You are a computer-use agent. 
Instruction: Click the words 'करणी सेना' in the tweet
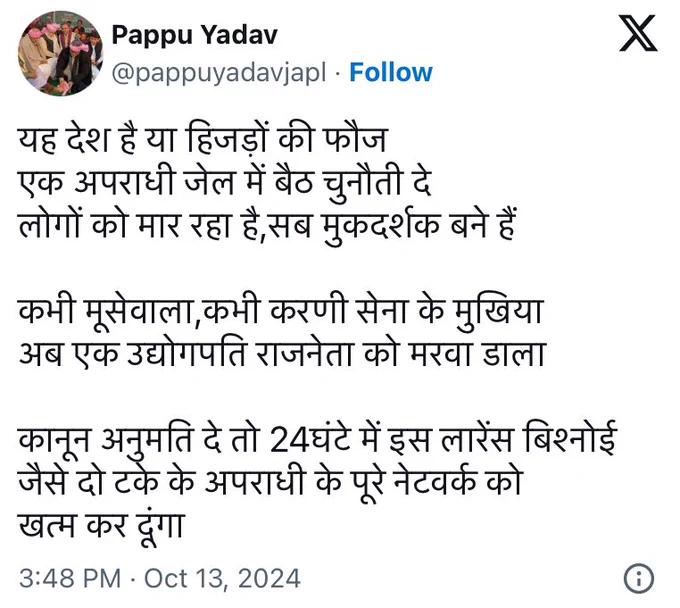(338, 310)
